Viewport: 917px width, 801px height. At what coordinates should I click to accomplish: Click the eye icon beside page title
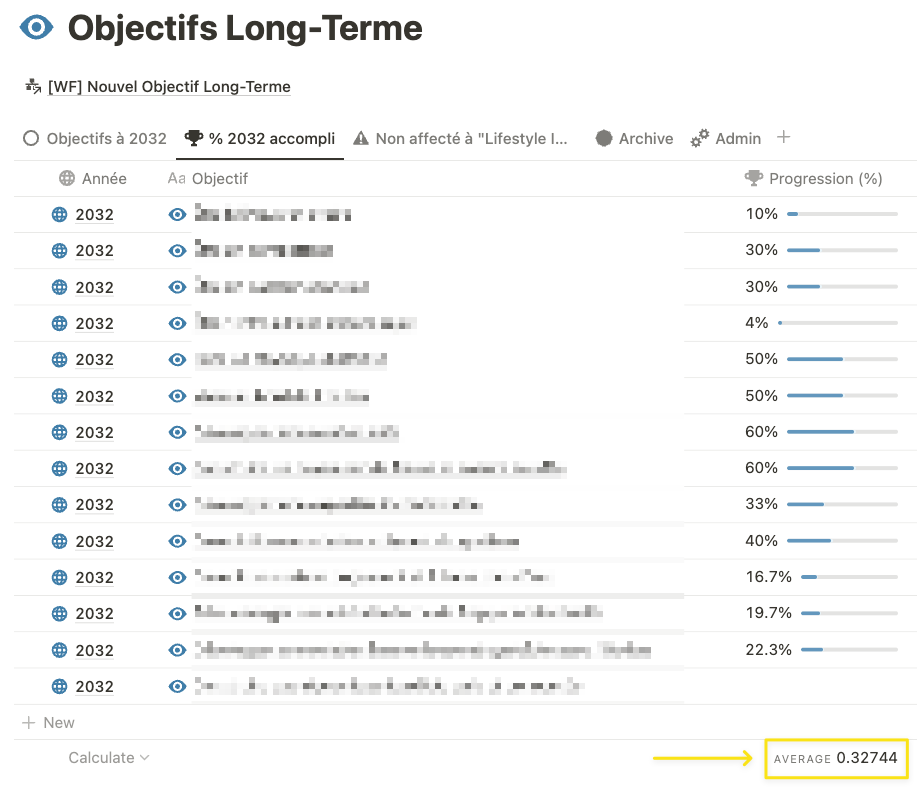tap(37, 28)
